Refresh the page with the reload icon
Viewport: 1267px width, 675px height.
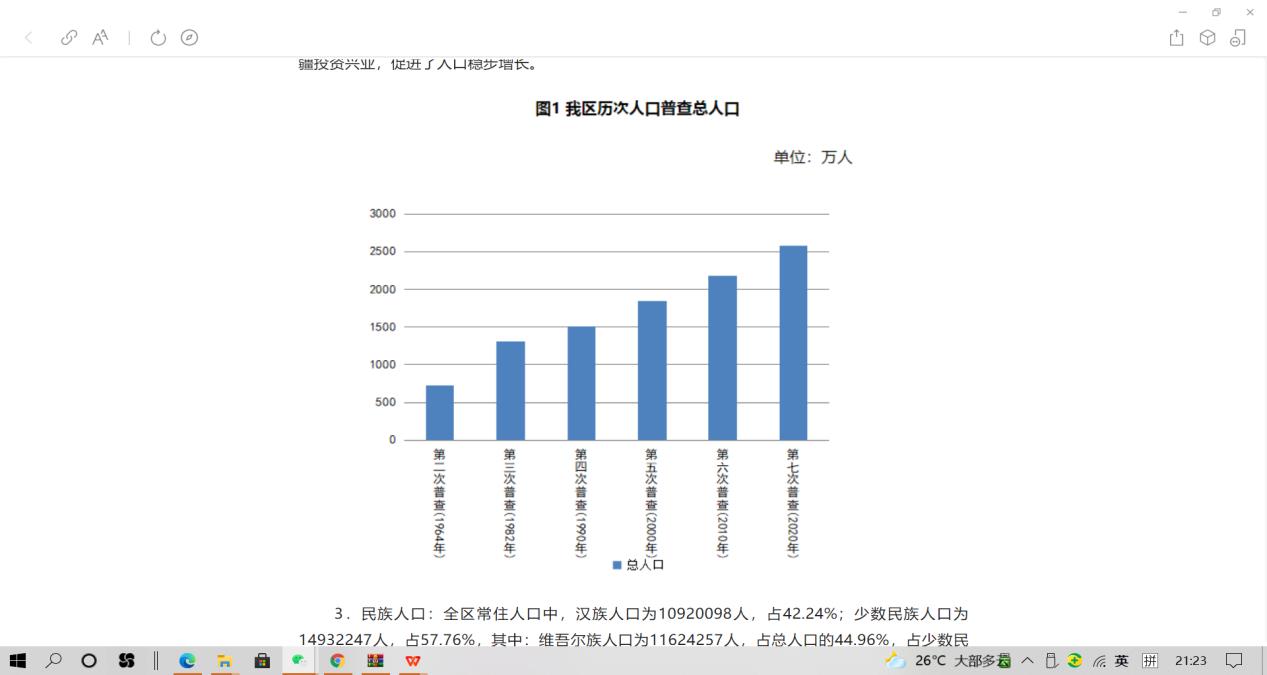(x=158, y=38)
